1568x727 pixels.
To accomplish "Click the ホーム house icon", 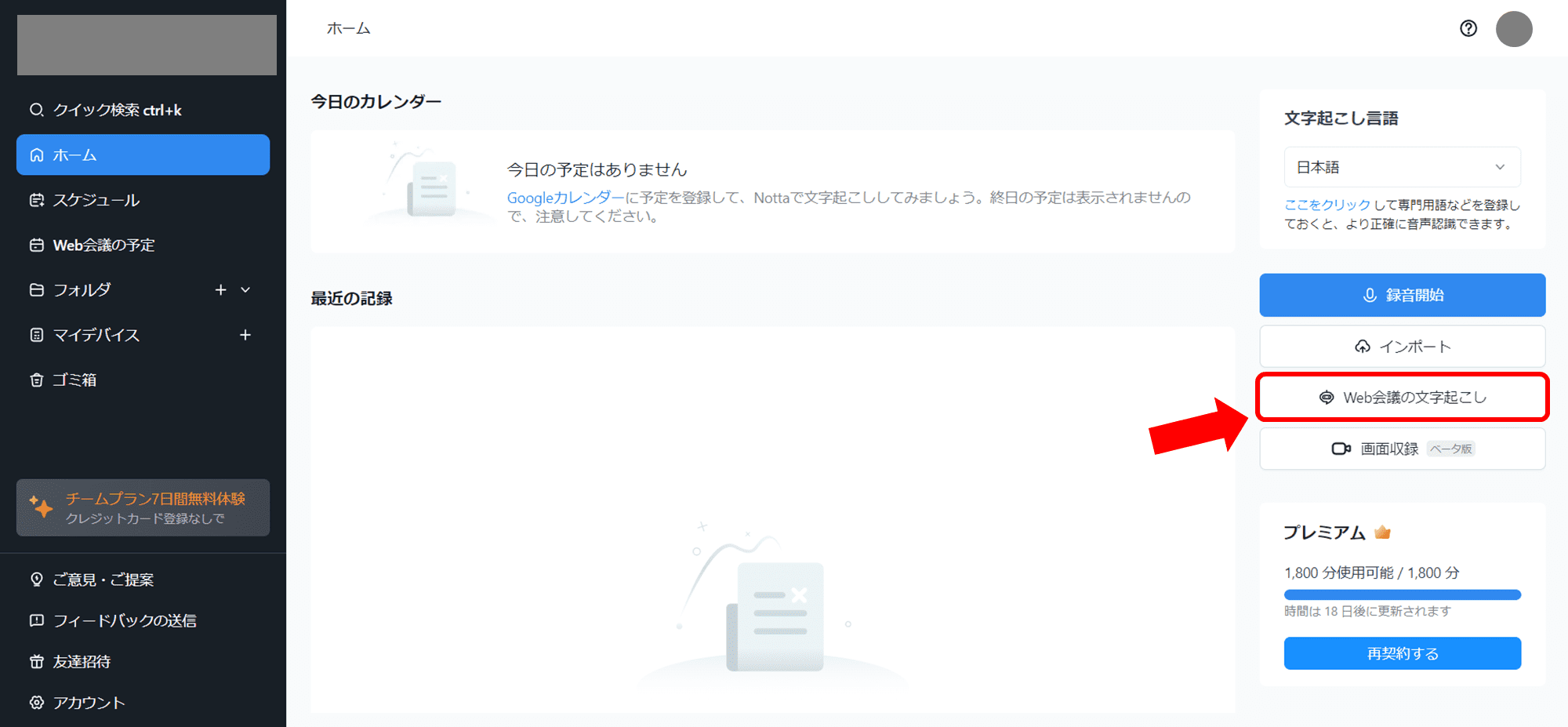I will tap(36, 155).
